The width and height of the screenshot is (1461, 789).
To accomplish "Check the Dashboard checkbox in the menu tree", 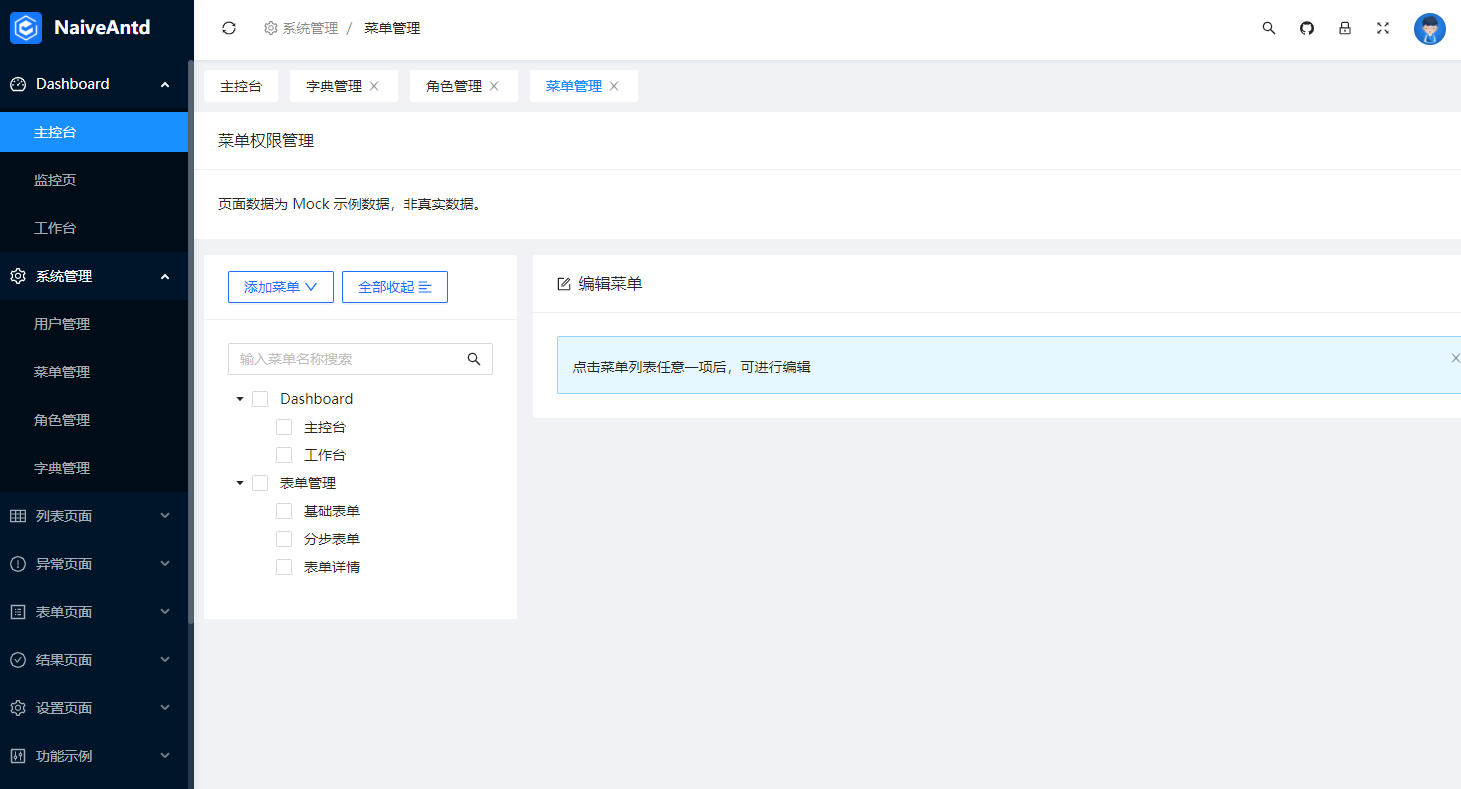I will 260,398.
